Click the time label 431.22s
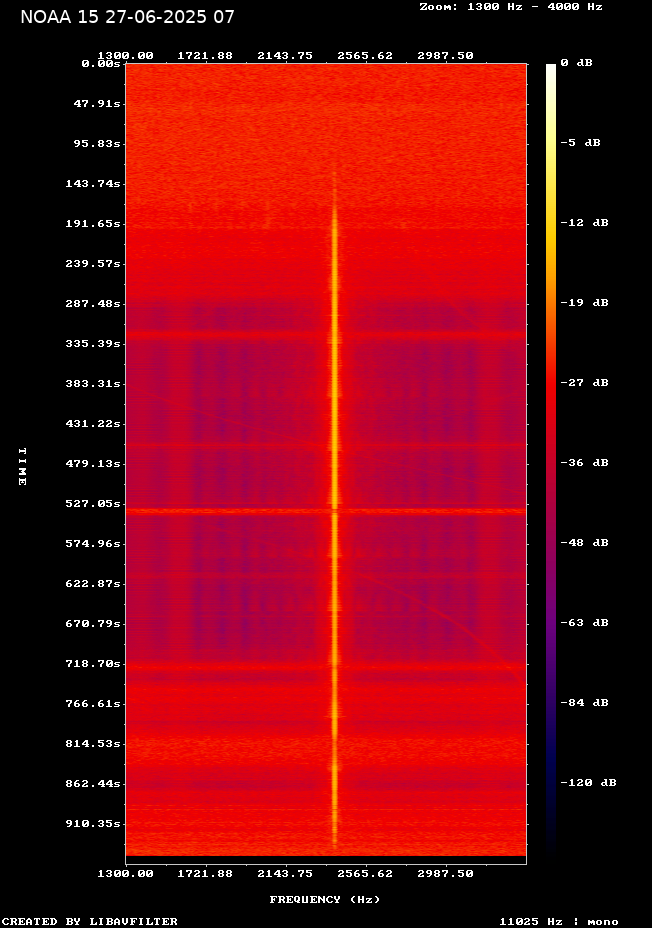Screen dimensions: 652x928 [93, 424]
